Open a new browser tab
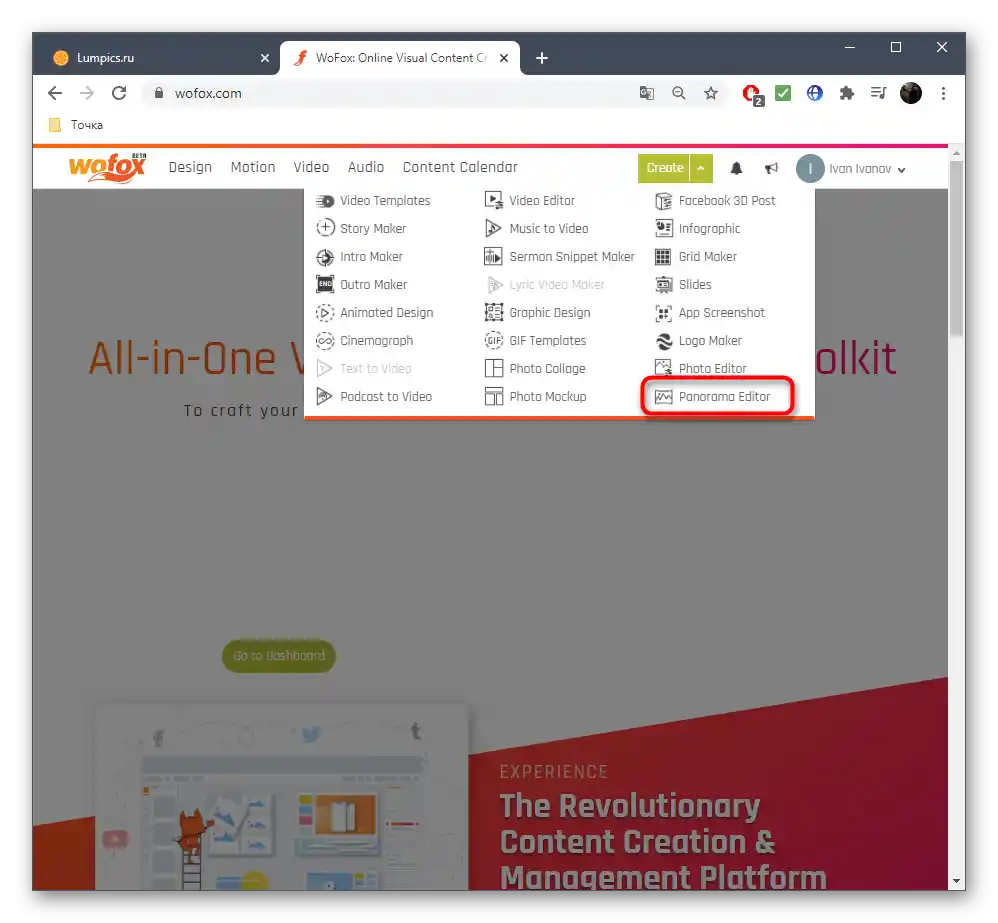 [x=542, y=58]
